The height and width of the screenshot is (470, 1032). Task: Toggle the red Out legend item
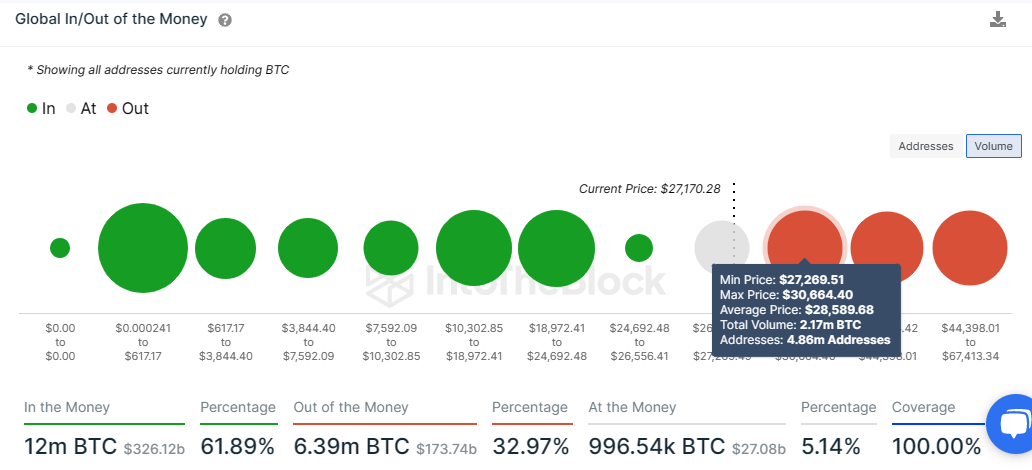pyautogui.click(x=128, y=109)
